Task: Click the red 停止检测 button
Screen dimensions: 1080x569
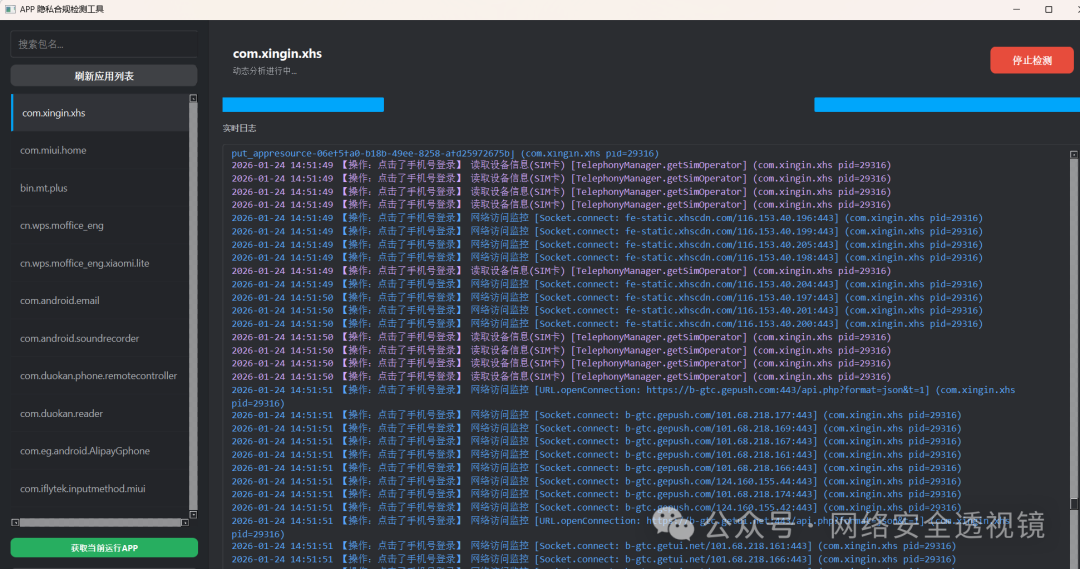Action: [x=1031, y=60]
